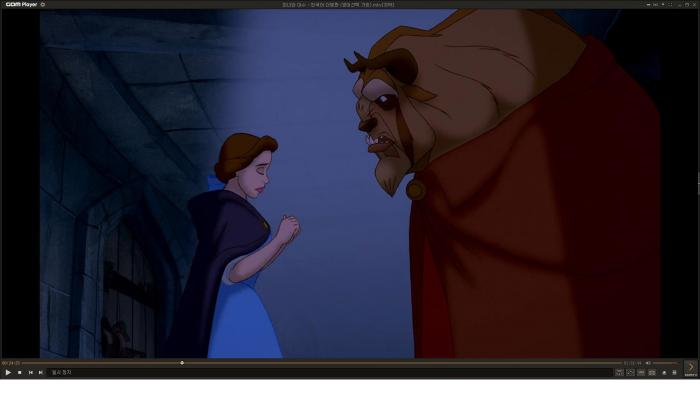Open the GOM Player settings gear
This screenshot has width=700, height=394.
click(x=43, y=4)
